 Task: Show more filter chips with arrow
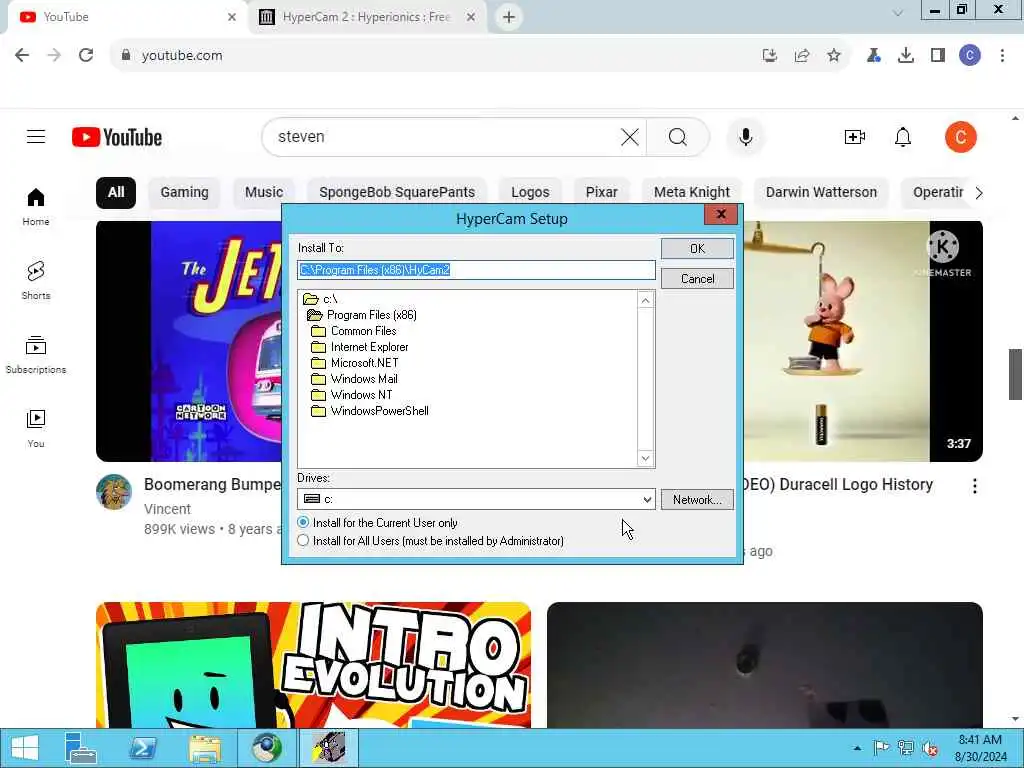978,193
